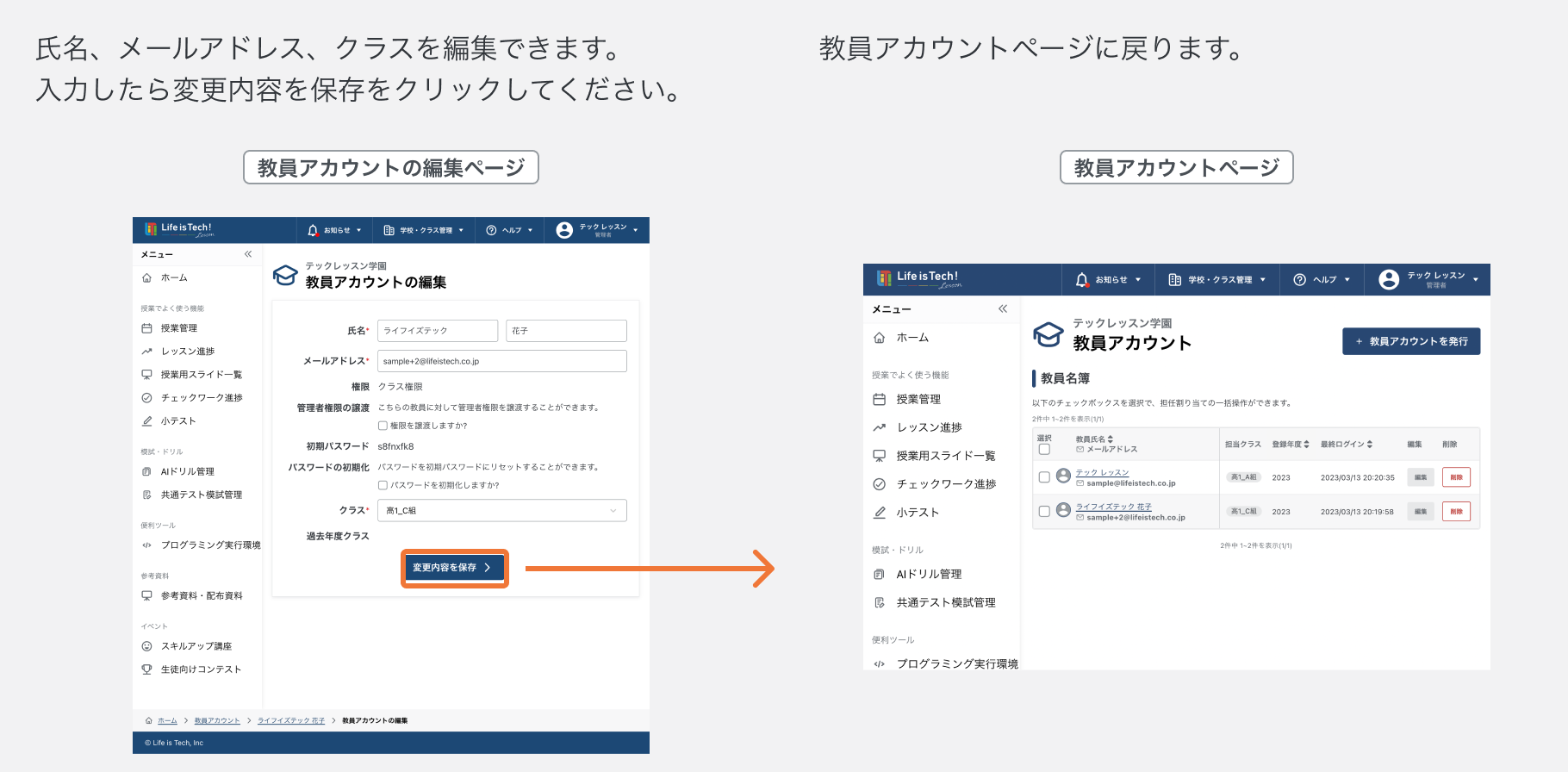This screenshot has width=1568, height=772.
Task: Open テック レッスン user menu on account list header
Action: pos(1428,280)
